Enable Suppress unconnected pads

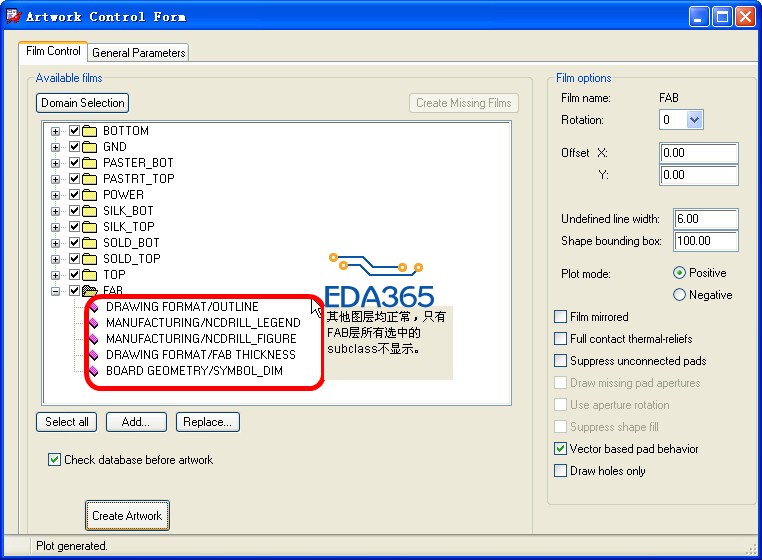[560, 361]
